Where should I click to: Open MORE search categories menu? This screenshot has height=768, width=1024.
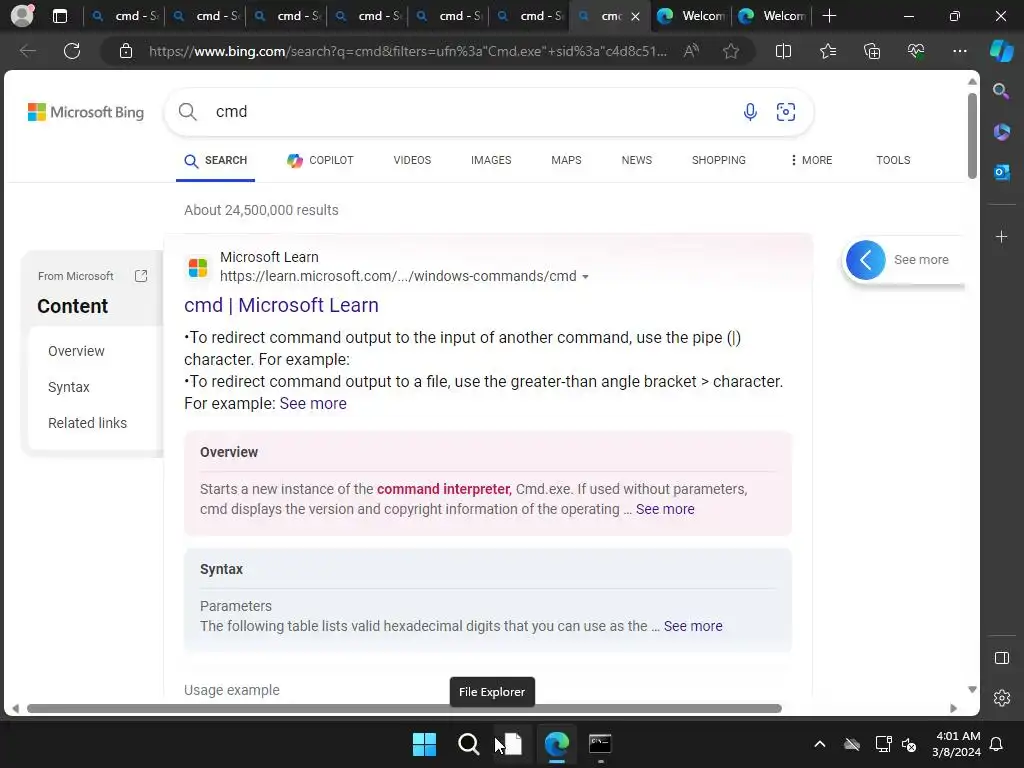point(811,160)
